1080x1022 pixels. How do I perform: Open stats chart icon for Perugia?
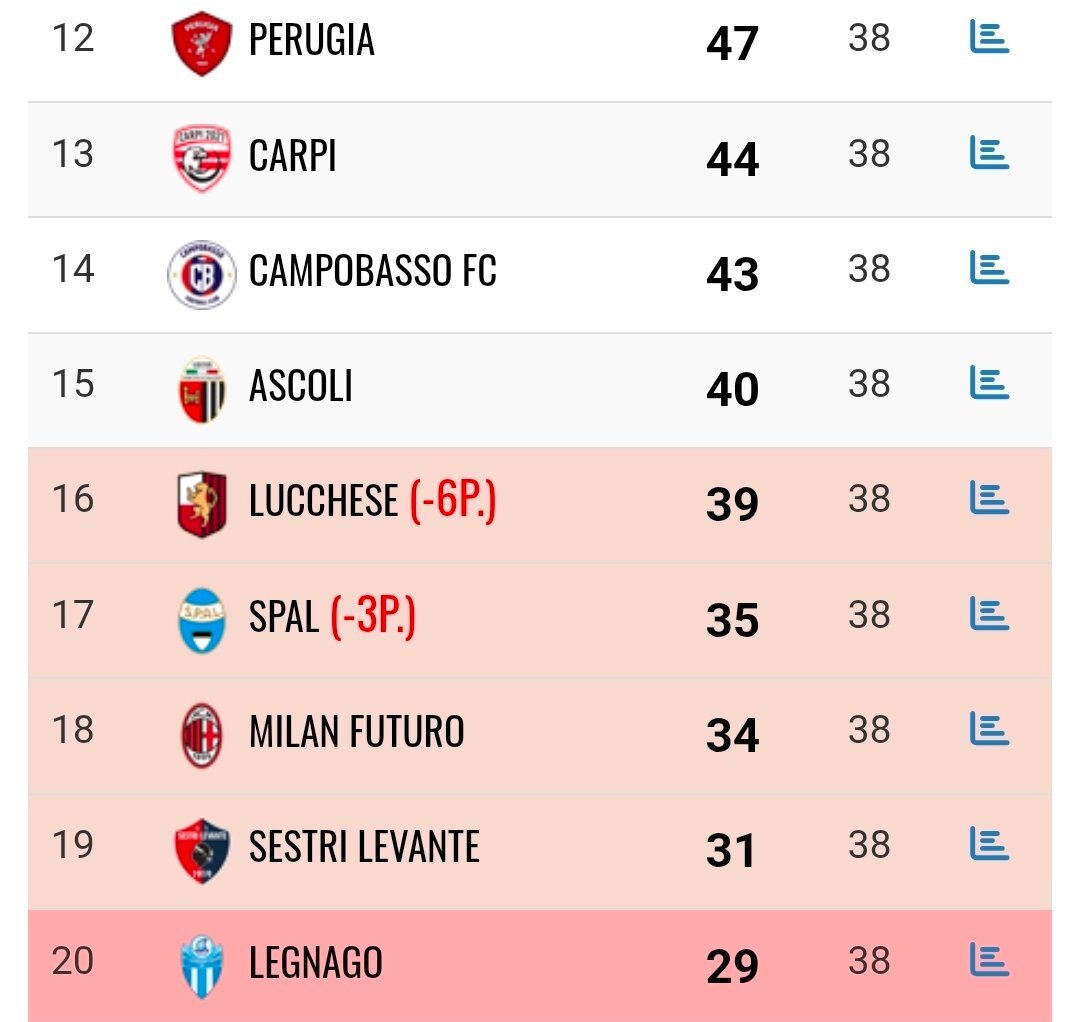(989, 38)
